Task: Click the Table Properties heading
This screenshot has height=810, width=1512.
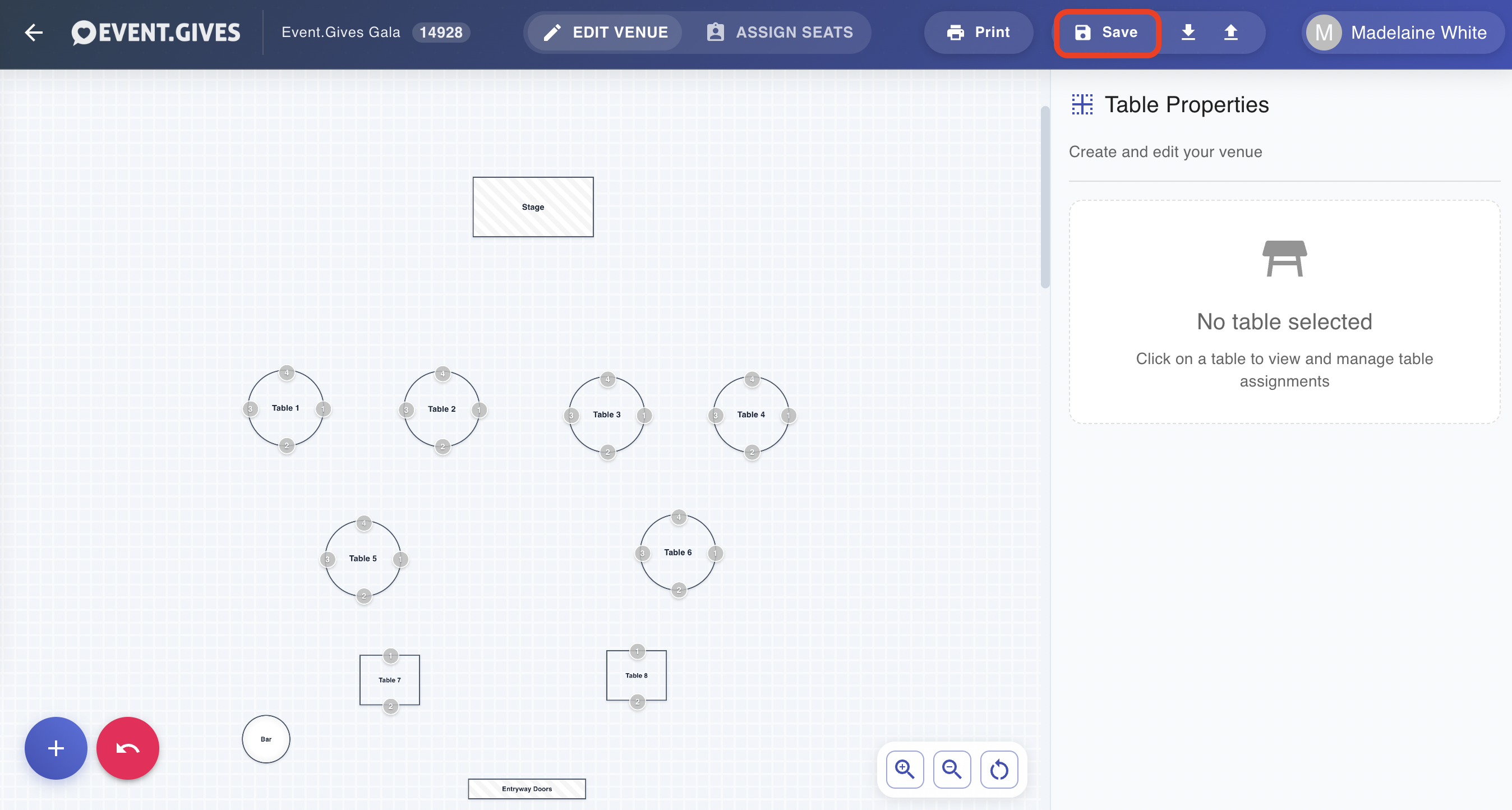Action: tap(1186, 104)
